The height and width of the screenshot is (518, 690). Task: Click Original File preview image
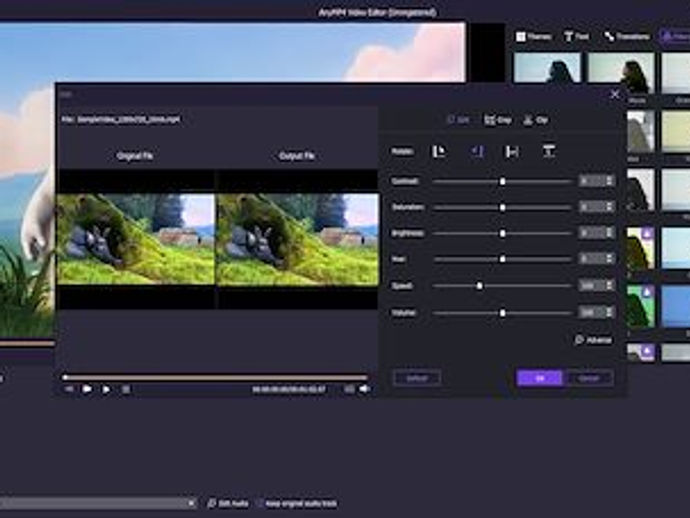click(x=136, y=239)
